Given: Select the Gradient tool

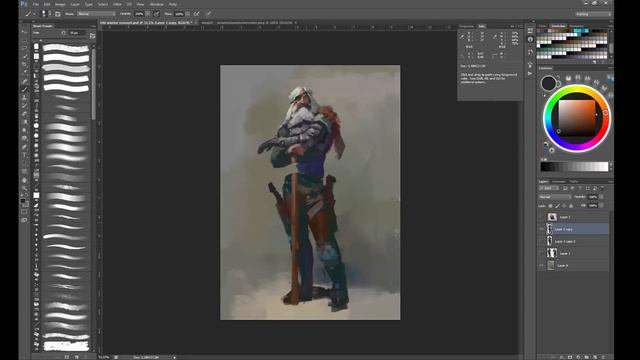Looking at the screenshot, I should [24, 122].
